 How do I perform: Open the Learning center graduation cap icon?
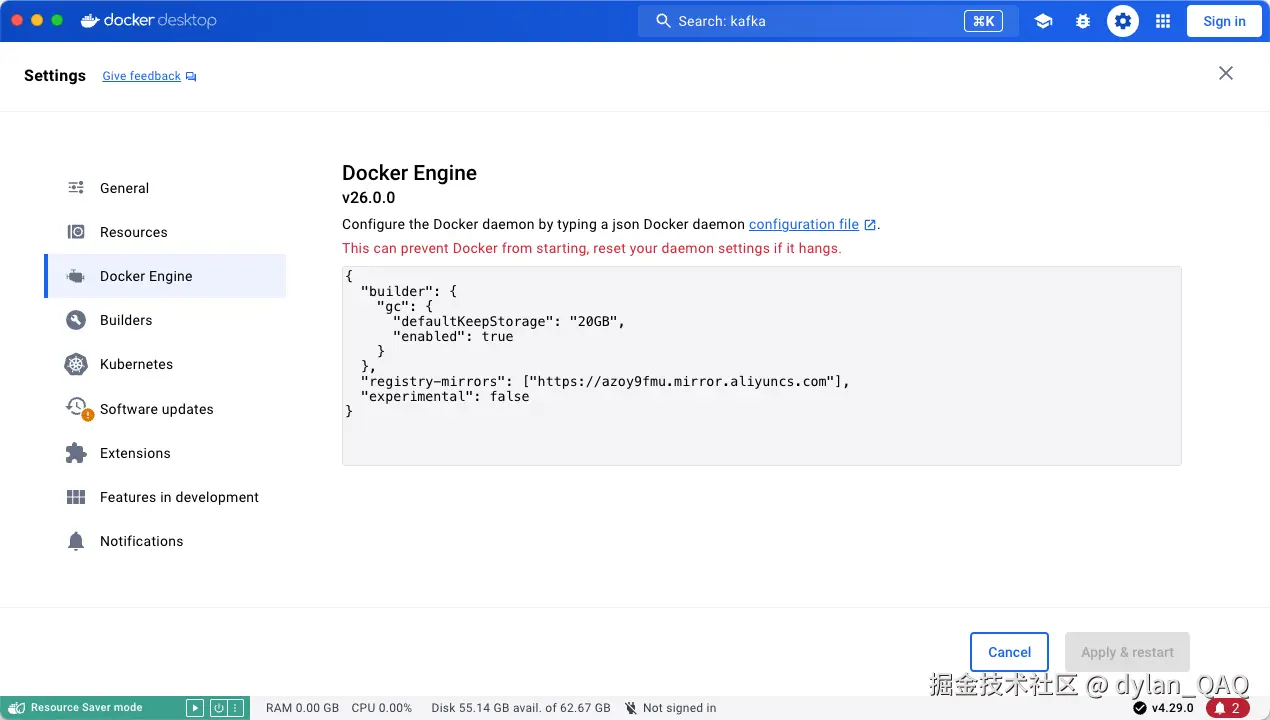[x=1043, y=21]
